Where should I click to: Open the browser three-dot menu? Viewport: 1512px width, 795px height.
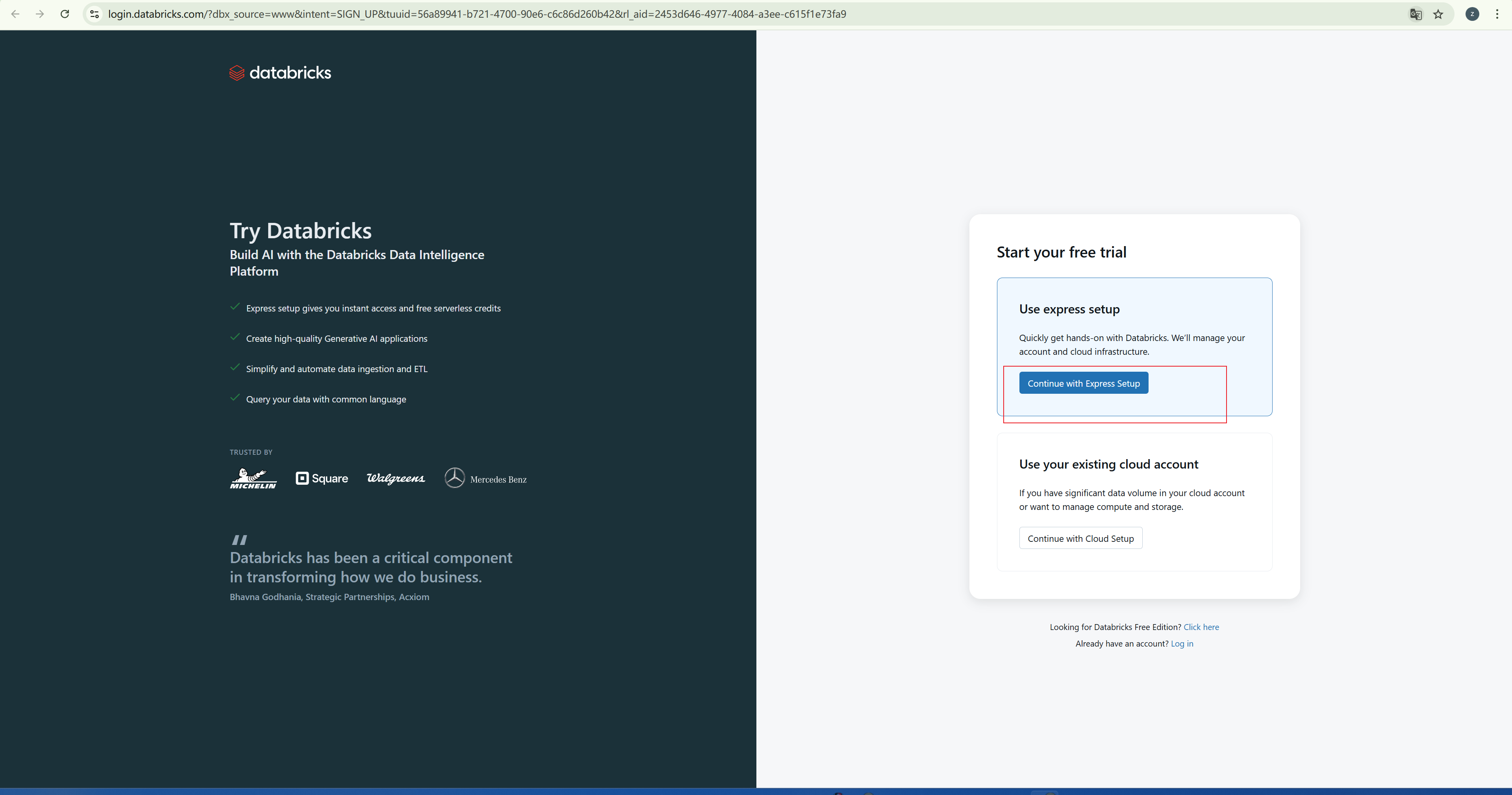tap(1497, 14)
